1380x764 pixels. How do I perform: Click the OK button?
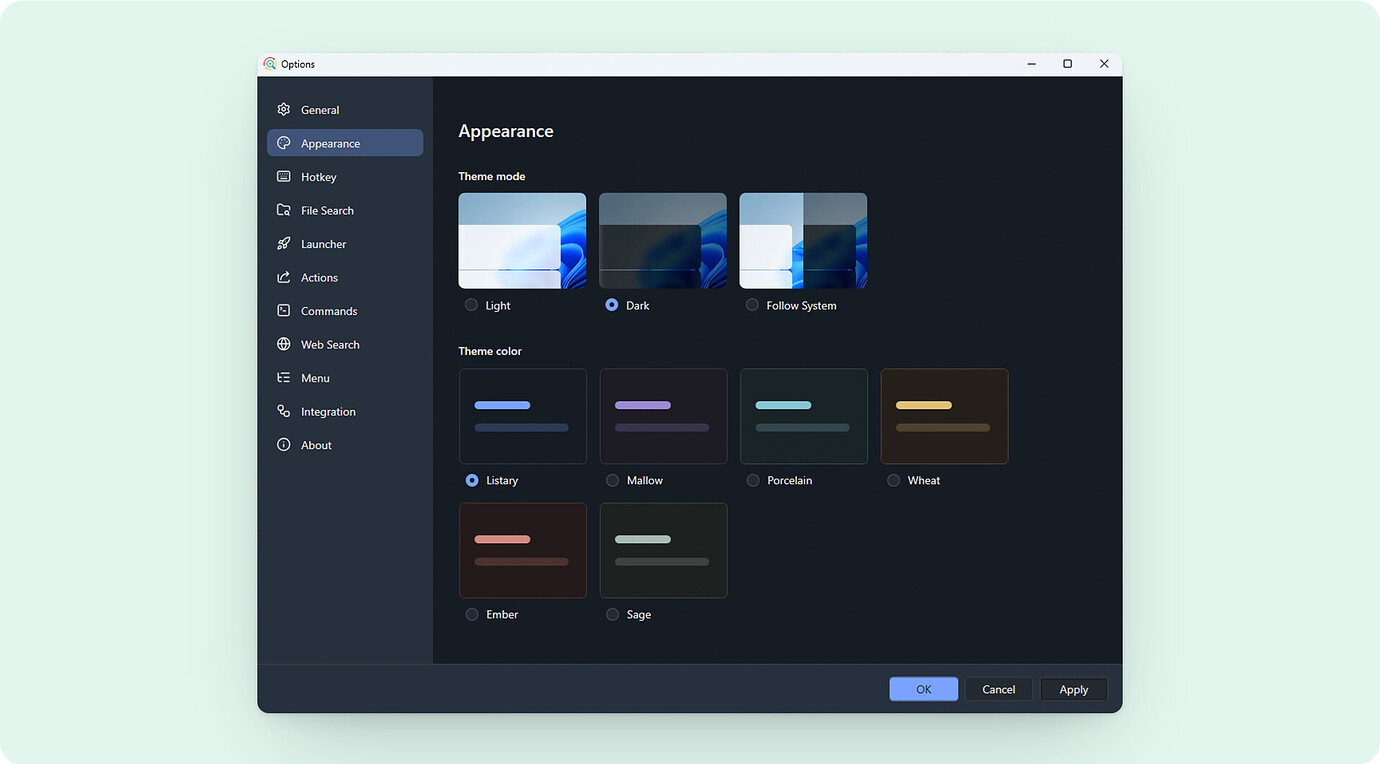(923, 689)
